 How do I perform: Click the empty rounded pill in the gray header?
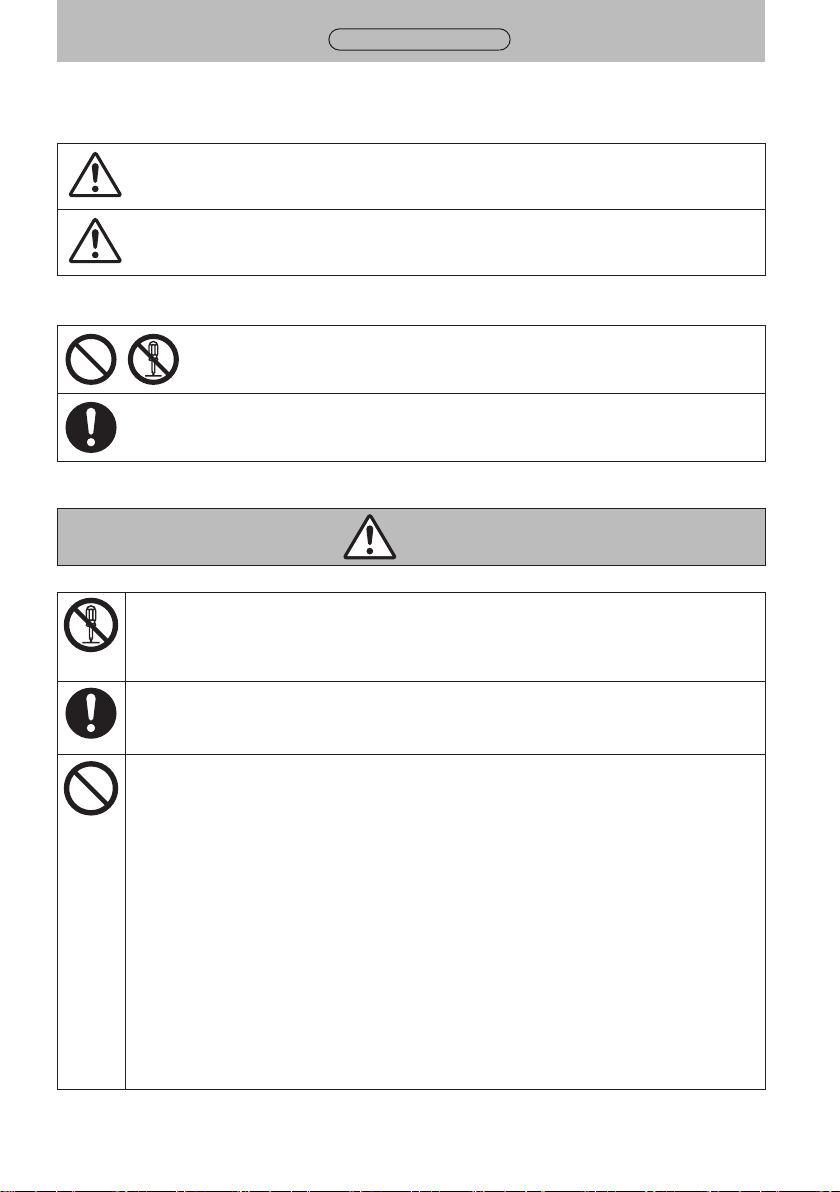pyautogui.click(x=419, y=40)
